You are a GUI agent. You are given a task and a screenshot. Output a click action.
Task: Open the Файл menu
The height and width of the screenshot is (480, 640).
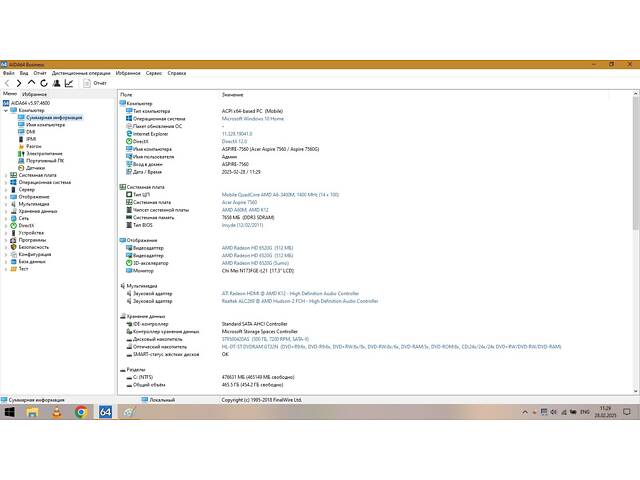click(9, 73)
